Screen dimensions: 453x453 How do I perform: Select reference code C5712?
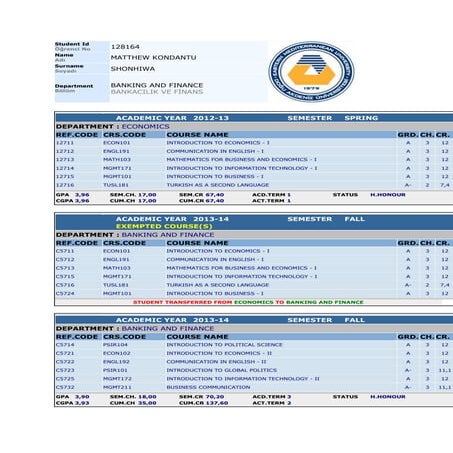(x=65, y=259)
